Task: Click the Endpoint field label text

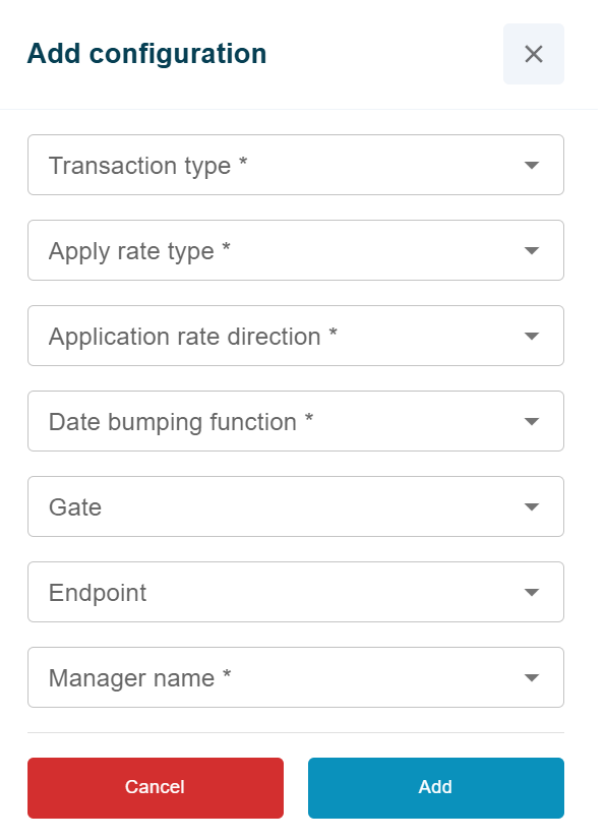Action: pyautogui.click(x=97, y=593)
